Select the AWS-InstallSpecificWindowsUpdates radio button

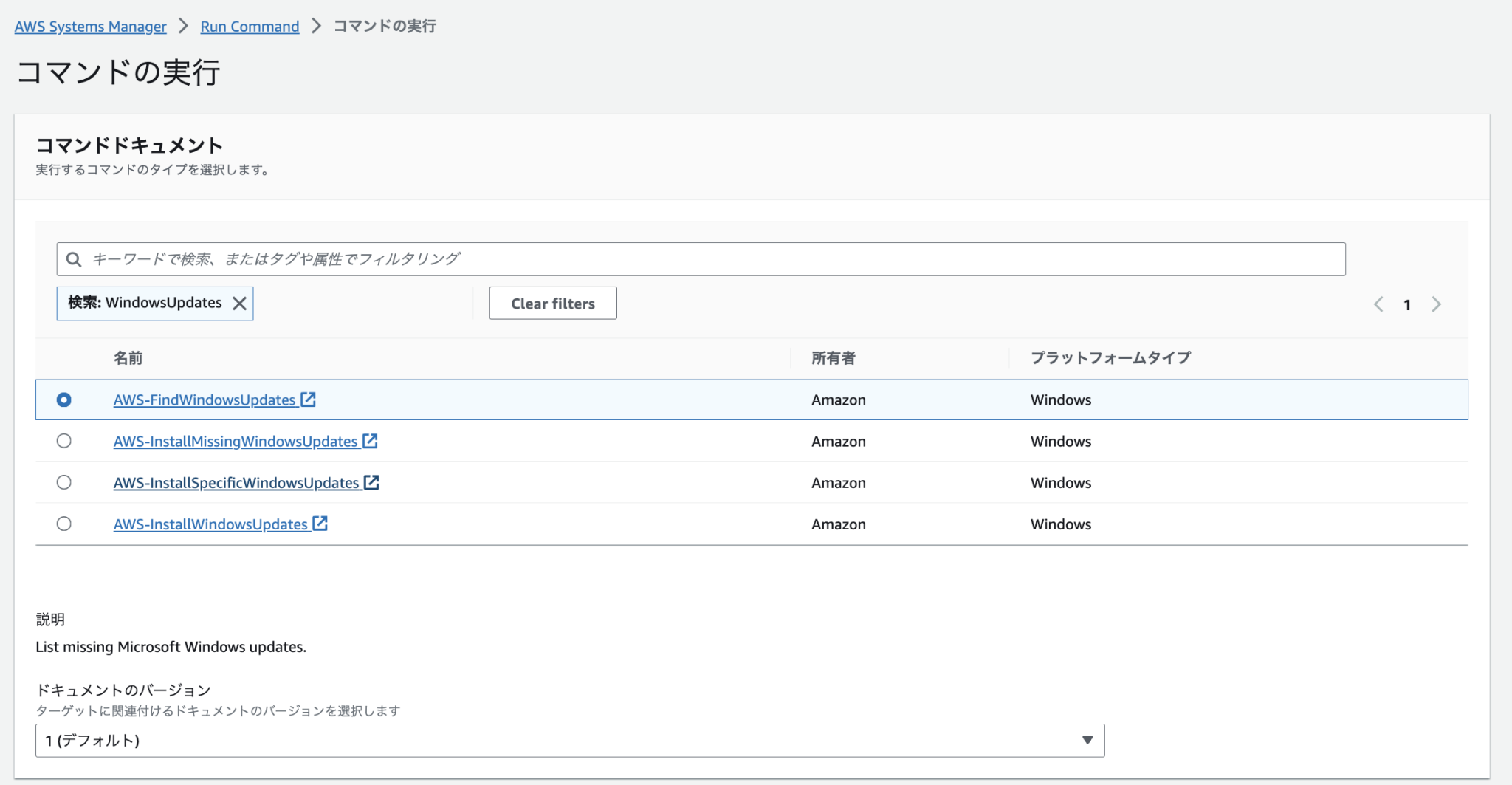[64, 482]
